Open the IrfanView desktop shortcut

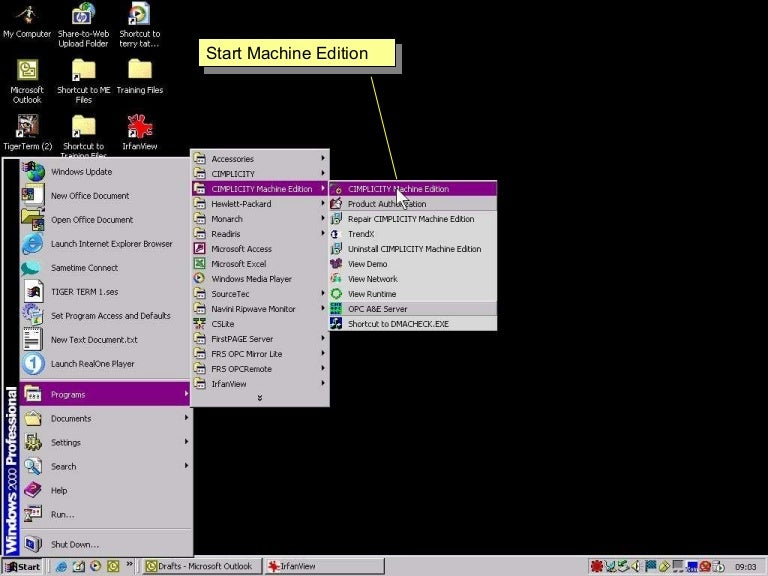(139, 127)
